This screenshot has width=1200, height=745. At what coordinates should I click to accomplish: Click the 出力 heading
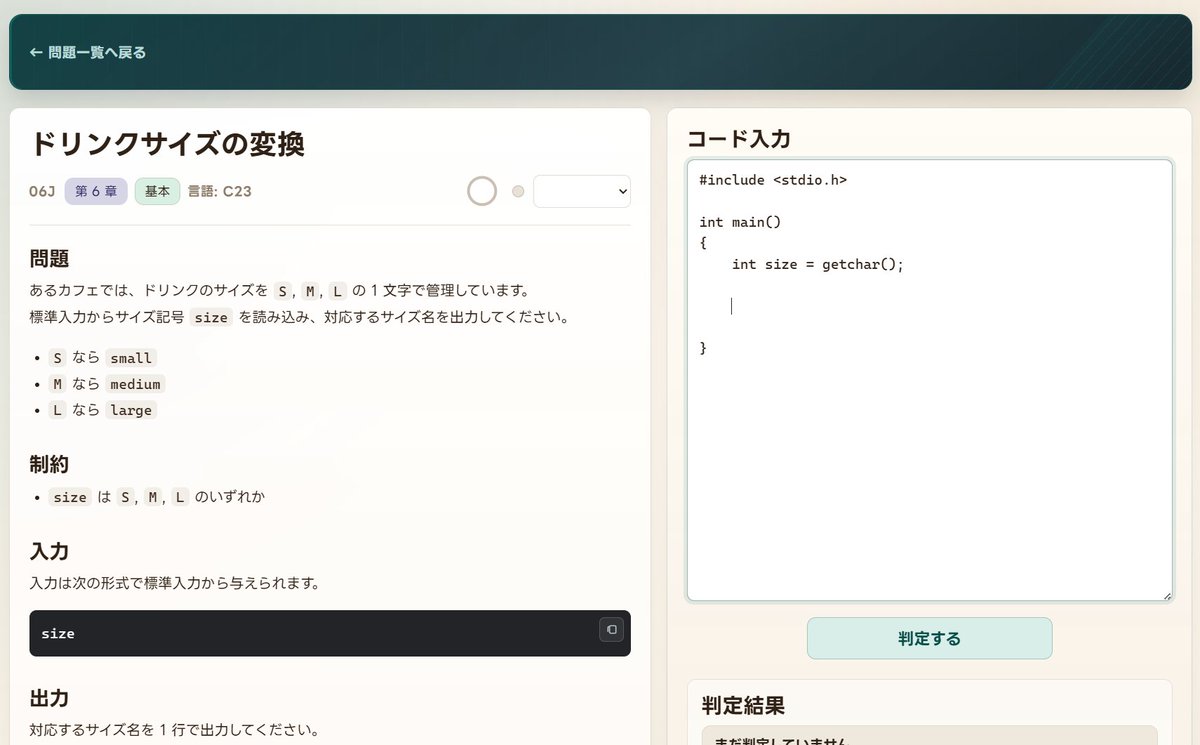49,698
